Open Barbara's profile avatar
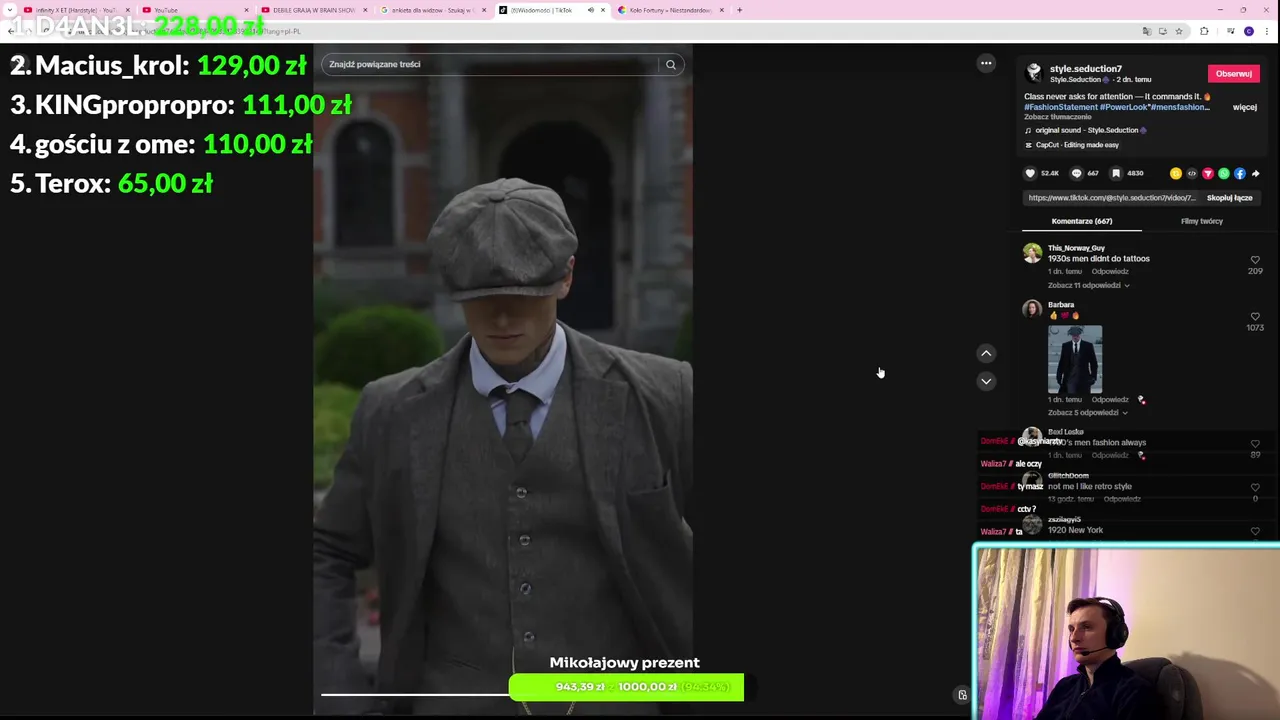1280x720 pixels. [1032, 309]
